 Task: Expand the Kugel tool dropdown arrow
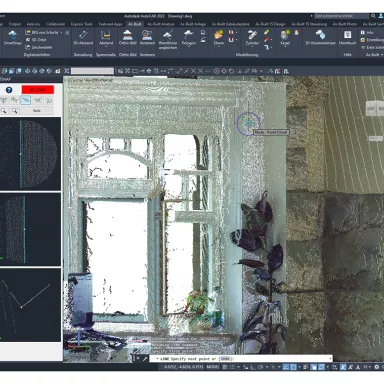point(285,48)
